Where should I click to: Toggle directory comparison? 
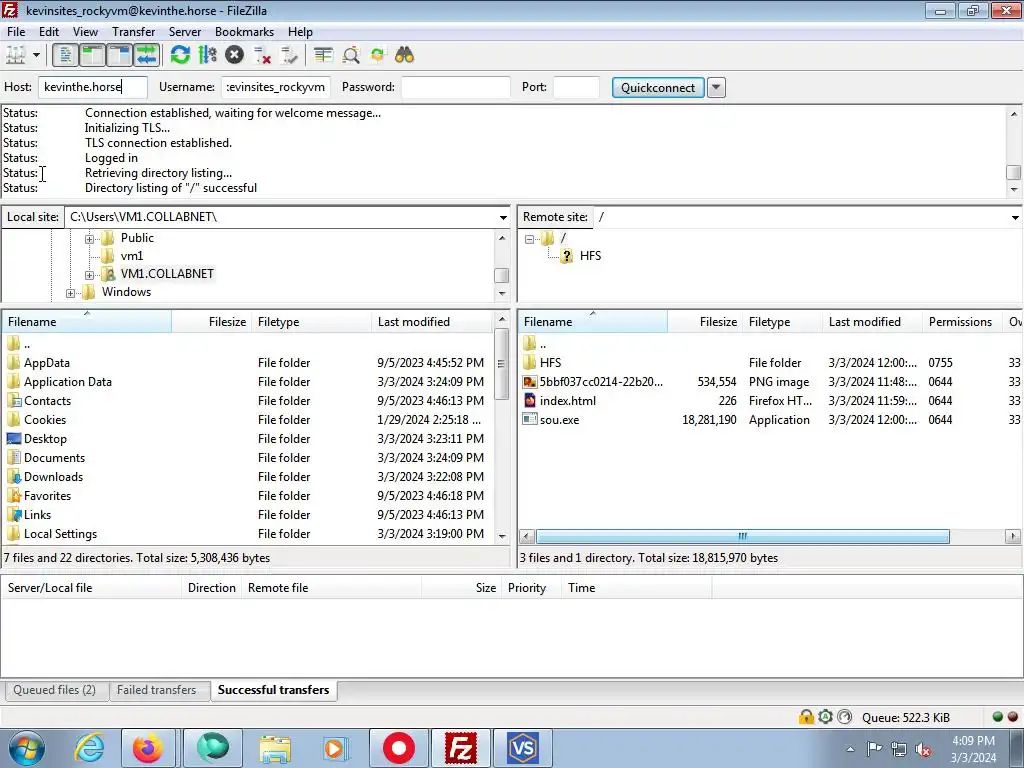(351, 56)
